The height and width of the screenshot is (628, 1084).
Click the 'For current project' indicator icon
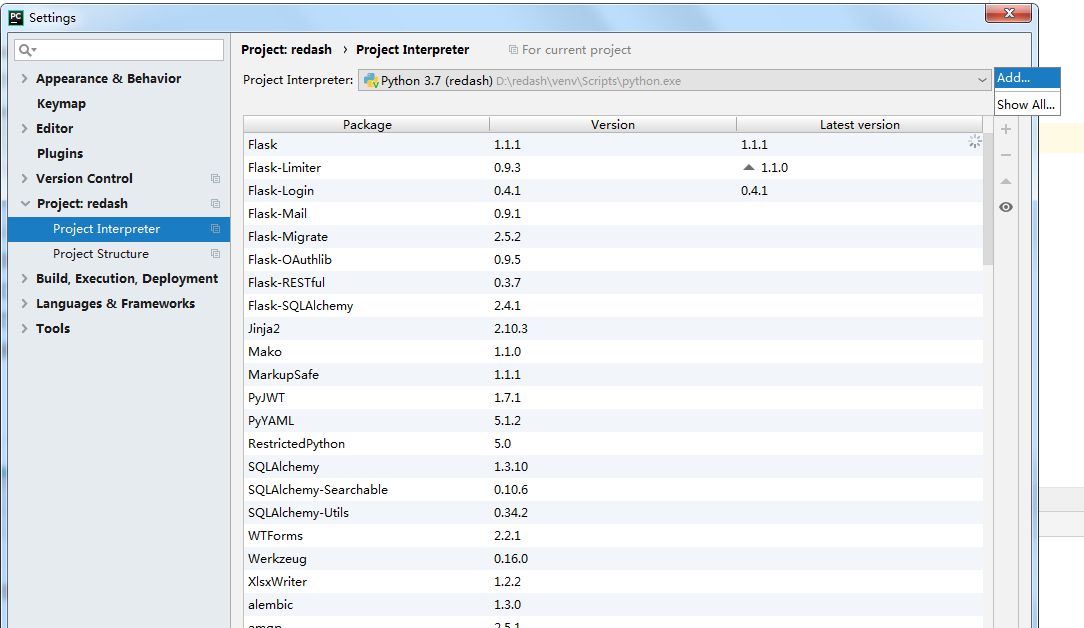pyautogui.click(x=511, y=49)
